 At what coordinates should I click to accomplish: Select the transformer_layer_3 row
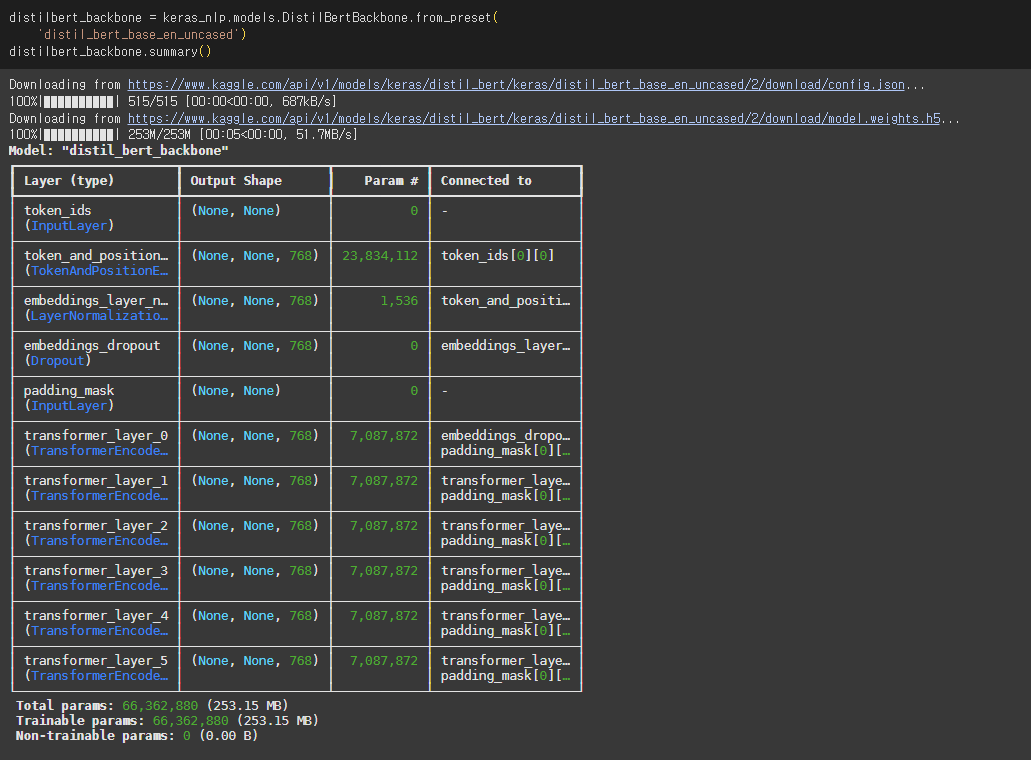pos(297,579)
